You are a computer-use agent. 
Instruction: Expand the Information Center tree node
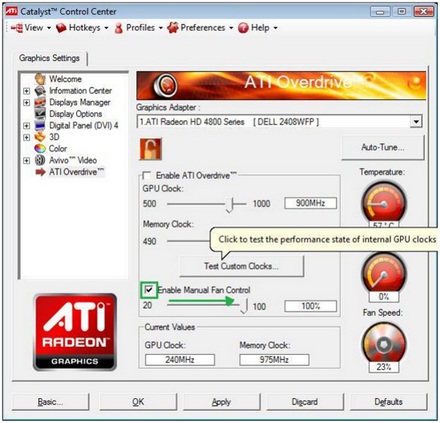click(27, 91)
